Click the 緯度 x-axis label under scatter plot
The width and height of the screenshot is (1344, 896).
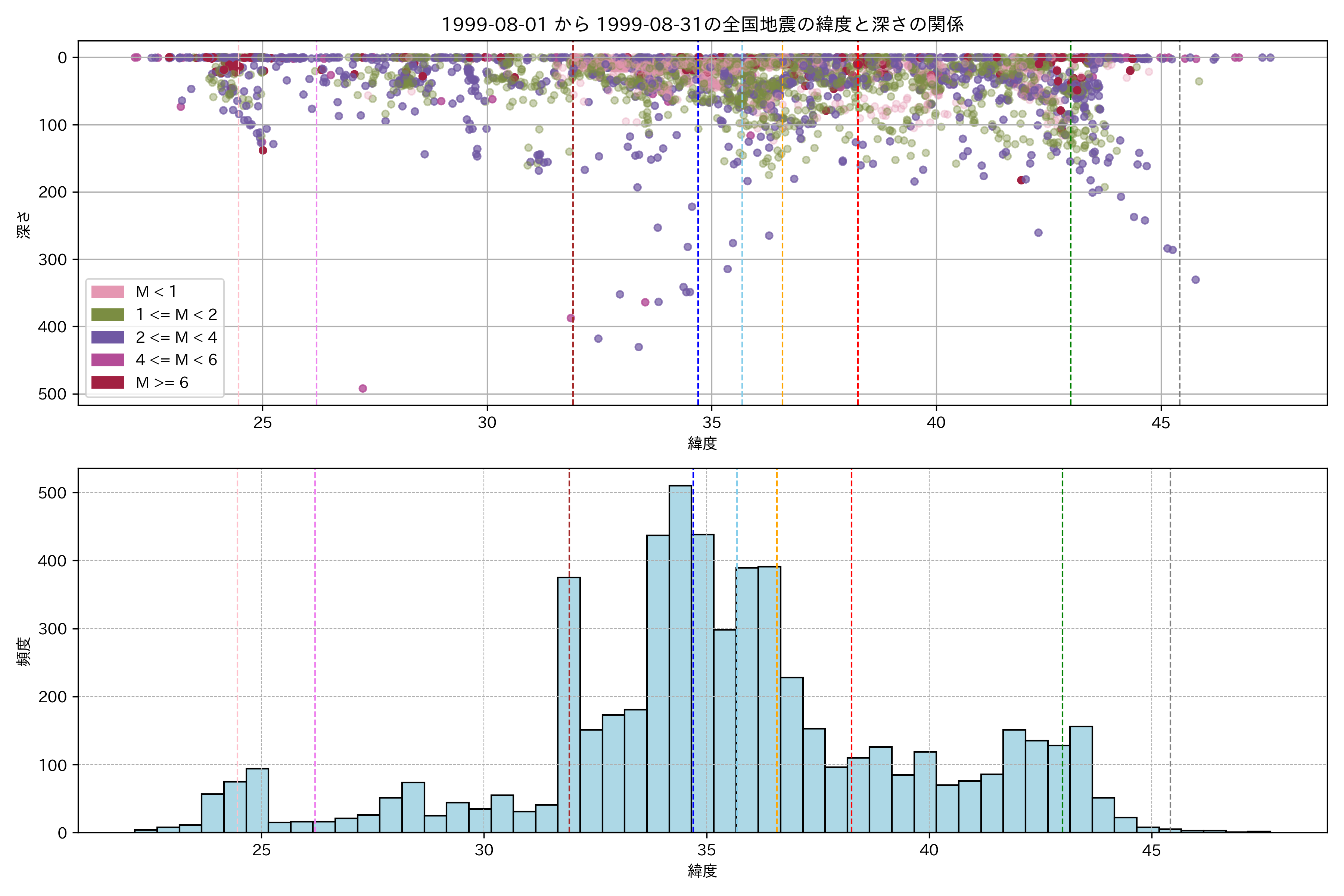[x=702, y=443]
